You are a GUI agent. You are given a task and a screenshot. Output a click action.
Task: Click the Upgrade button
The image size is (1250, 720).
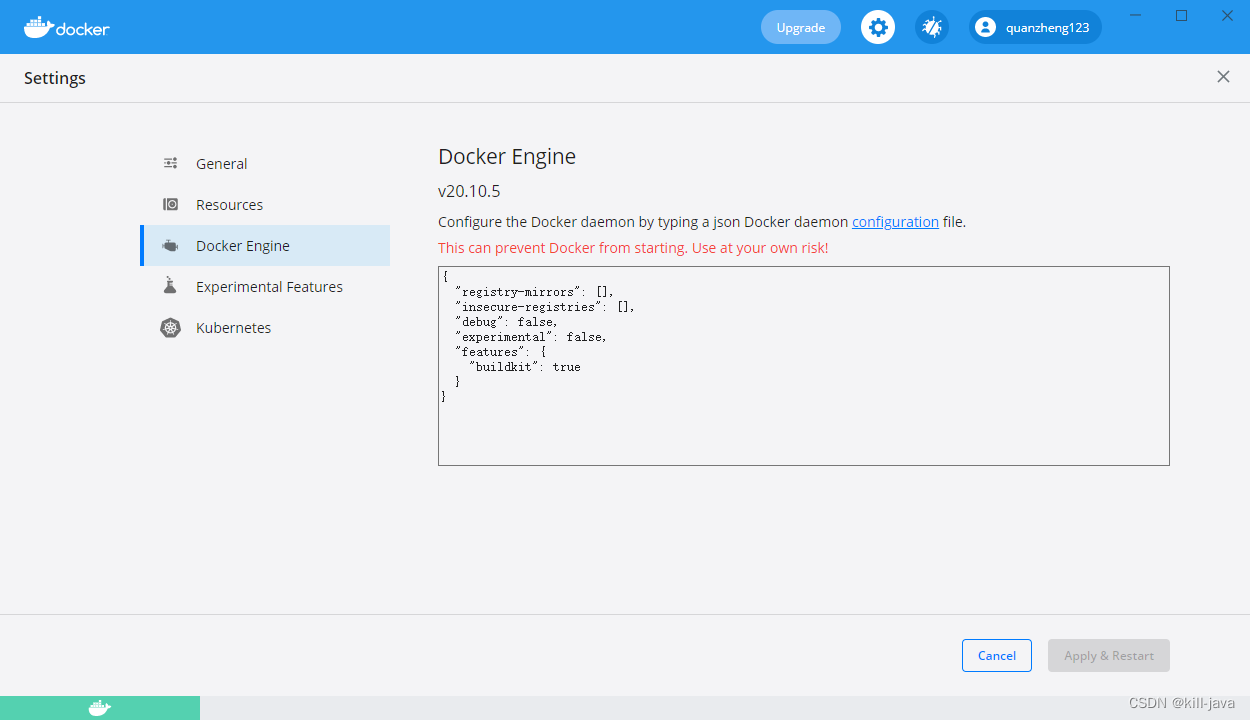[x=801, y=27]
